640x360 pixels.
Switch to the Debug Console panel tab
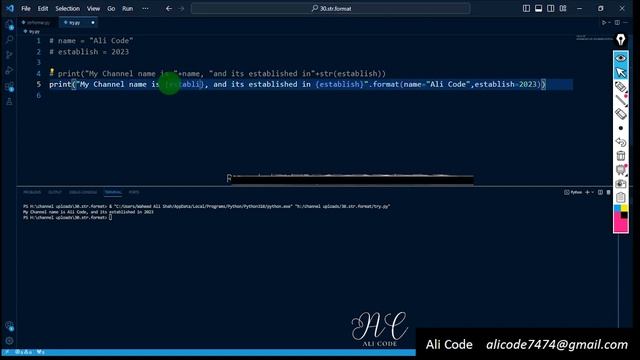tap(83, 192)
